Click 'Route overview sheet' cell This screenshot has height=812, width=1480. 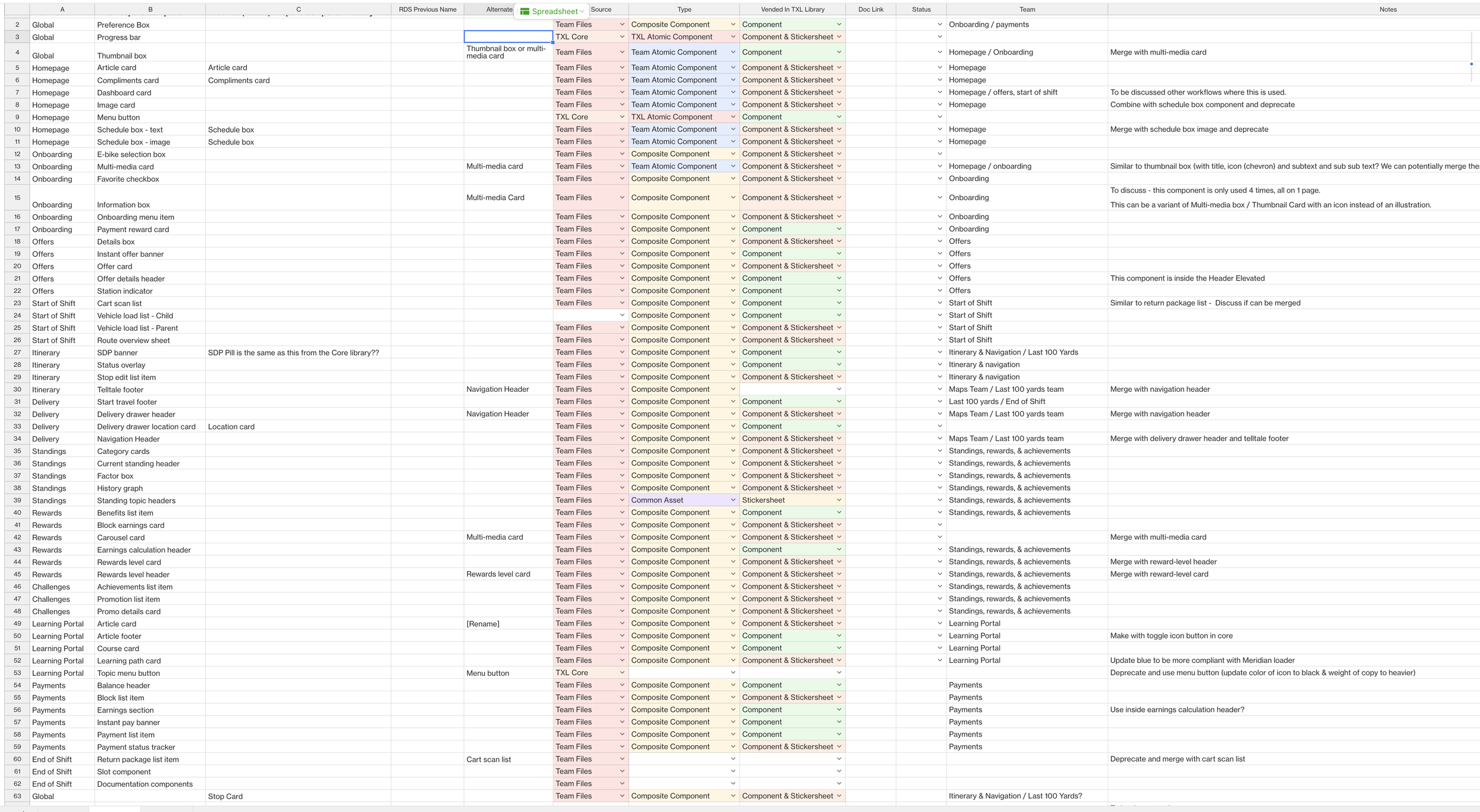150,340
